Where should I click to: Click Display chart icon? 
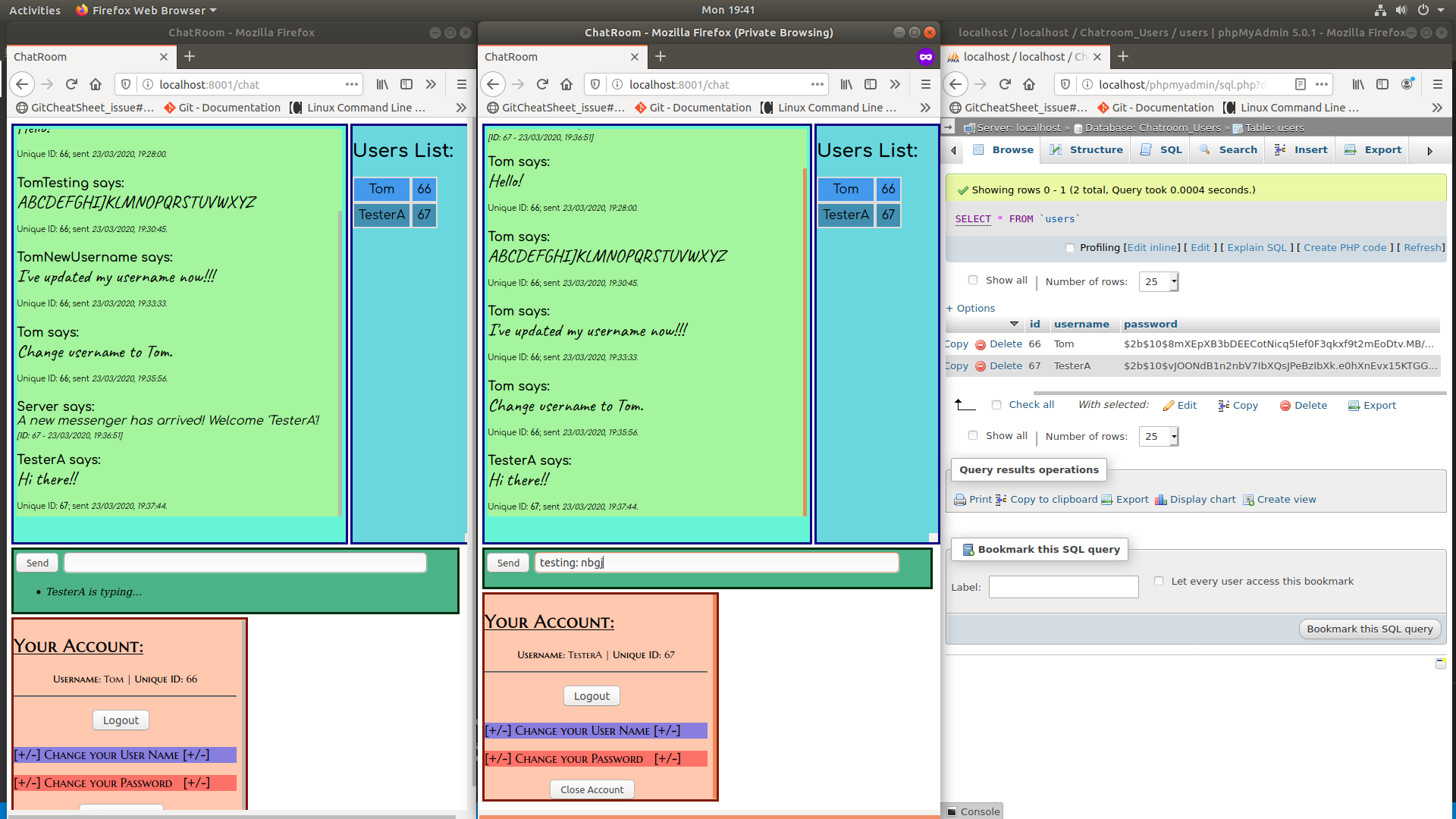pos(1161,500)
